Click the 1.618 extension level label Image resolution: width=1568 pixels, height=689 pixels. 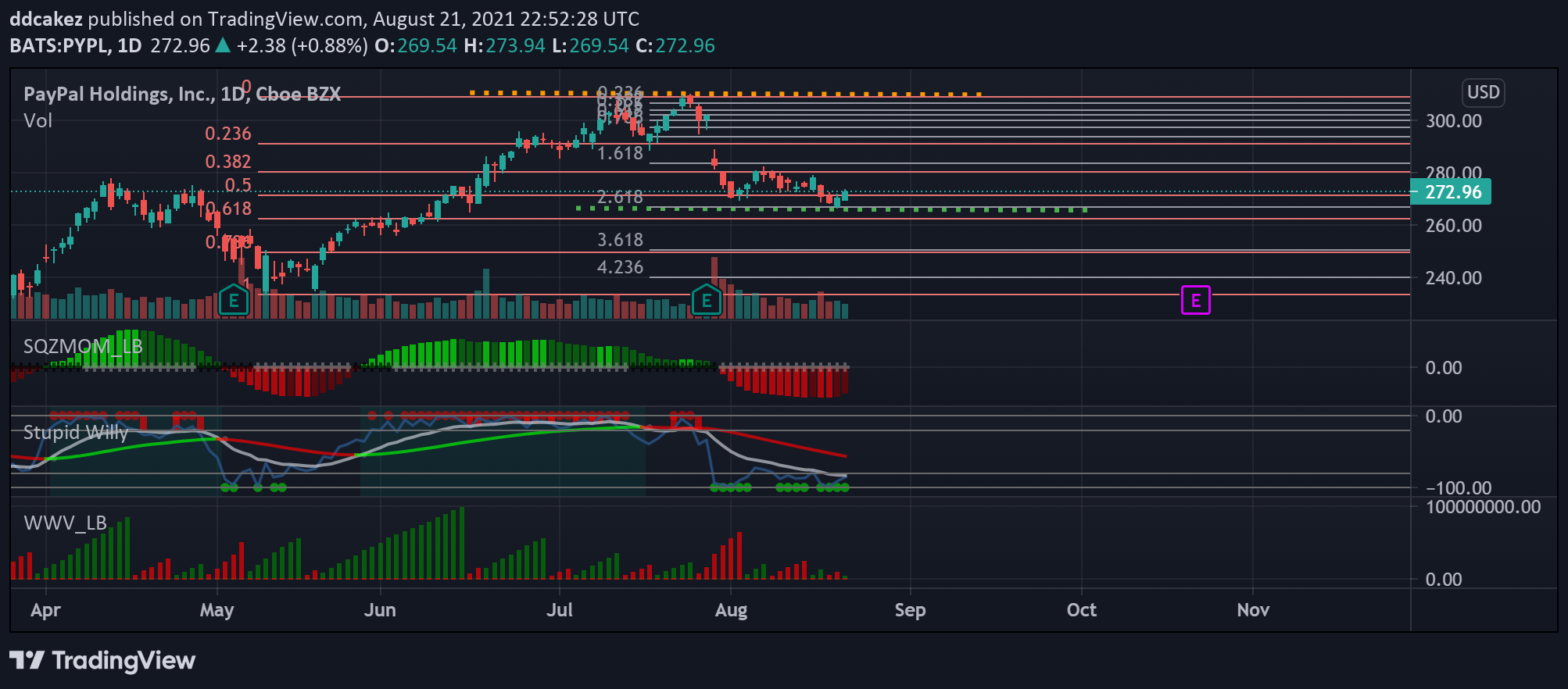620,153
